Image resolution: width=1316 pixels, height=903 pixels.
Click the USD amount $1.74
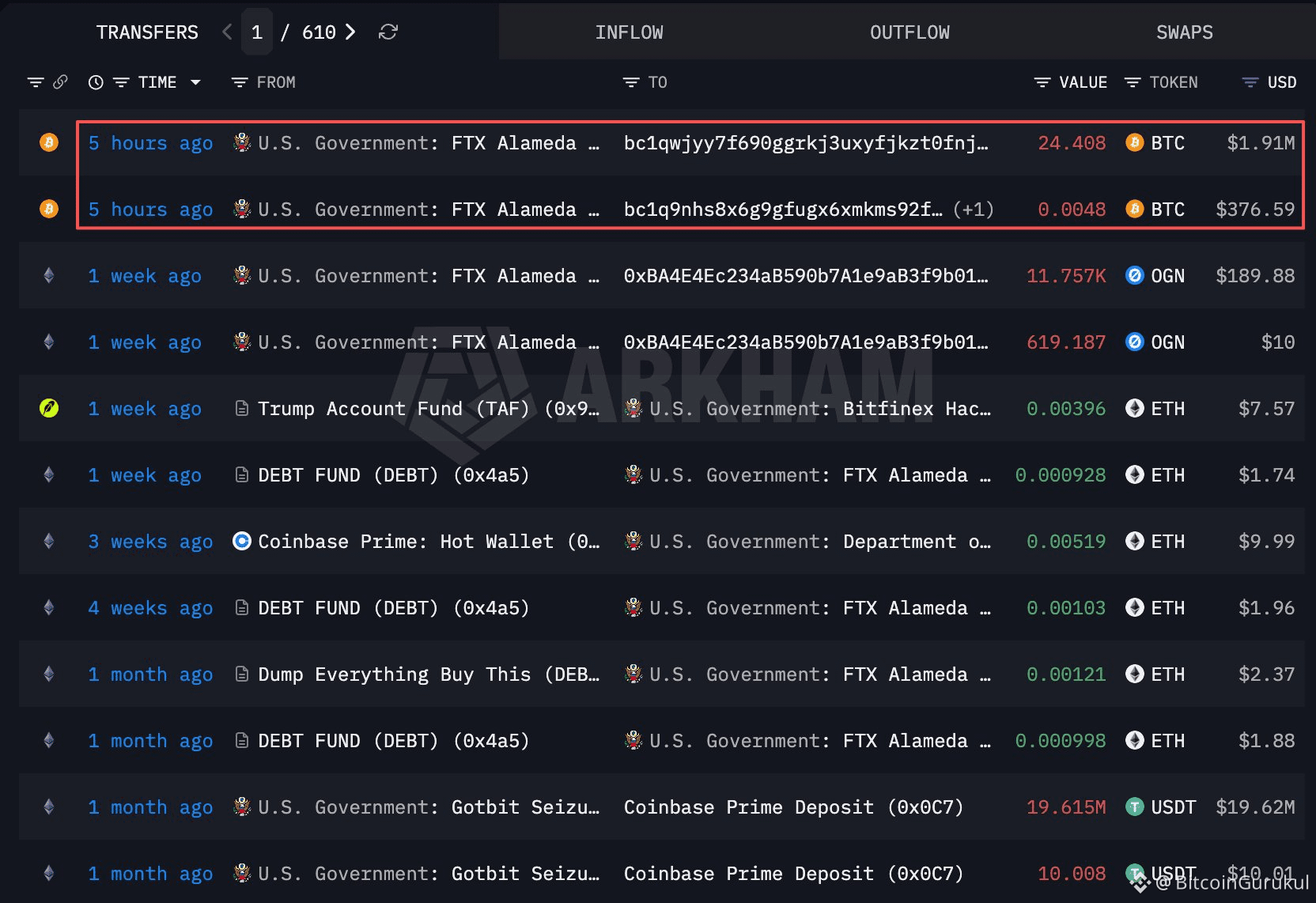click(x=1267, y=475)
